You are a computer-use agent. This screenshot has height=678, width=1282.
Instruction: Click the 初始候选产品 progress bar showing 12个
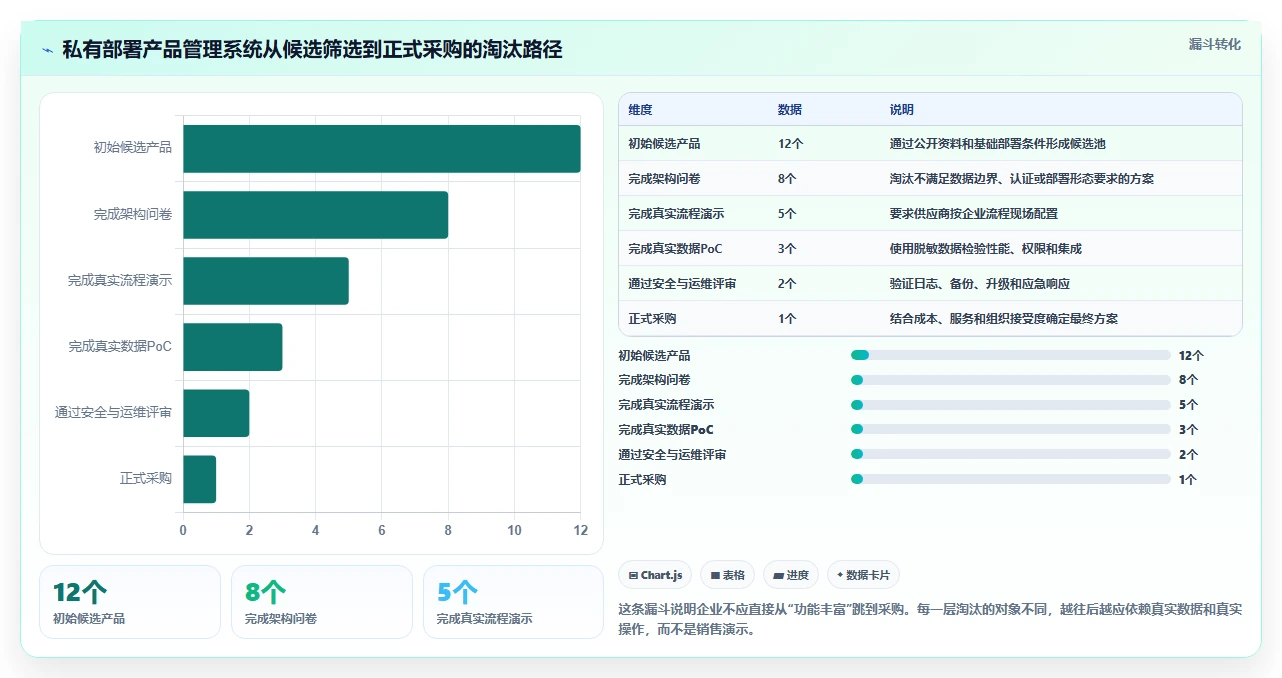point(1010,355)
